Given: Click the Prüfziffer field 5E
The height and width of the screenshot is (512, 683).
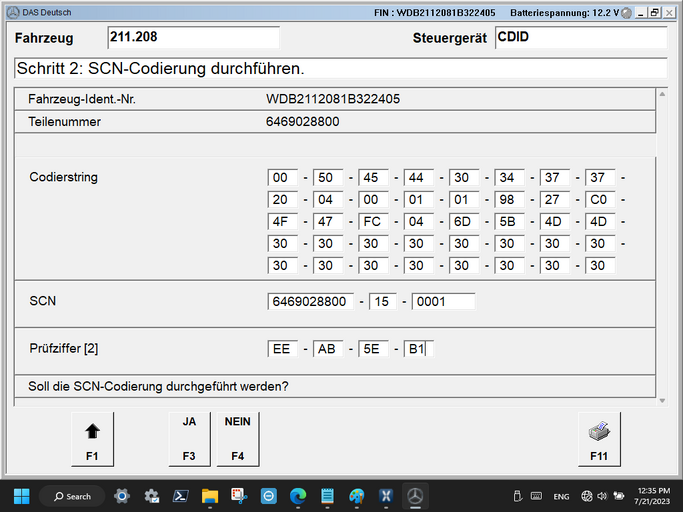Looking at the screenshot, I should tap(373, 349).
